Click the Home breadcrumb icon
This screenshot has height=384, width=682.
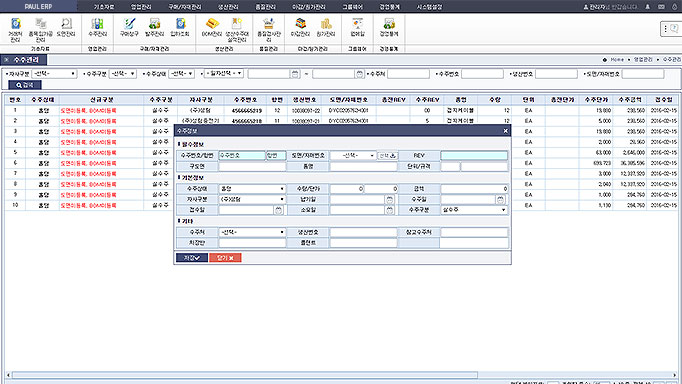(x=605, y=60)
